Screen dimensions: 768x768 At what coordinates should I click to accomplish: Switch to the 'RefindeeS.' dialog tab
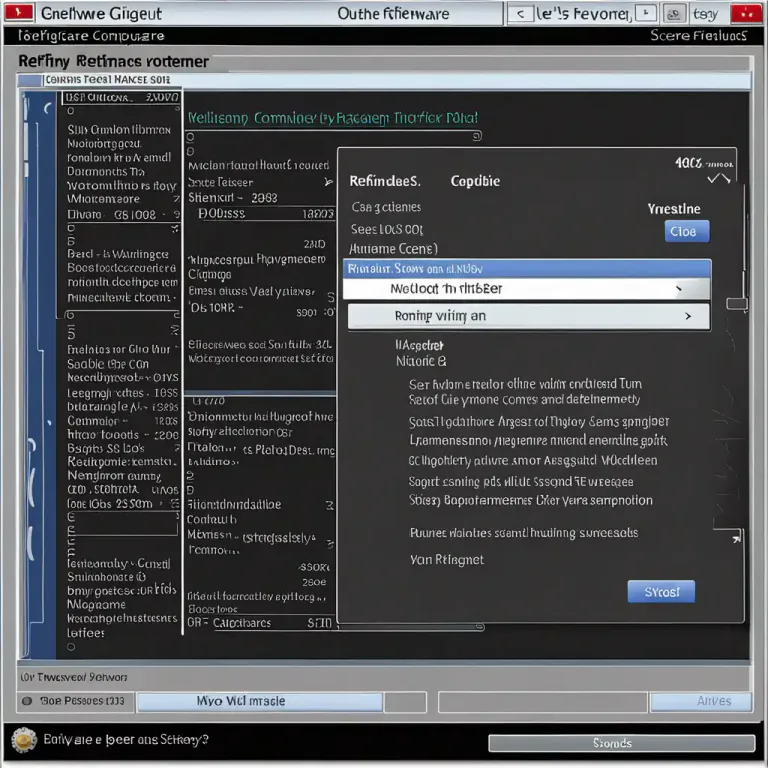click(x=384, y=181)
